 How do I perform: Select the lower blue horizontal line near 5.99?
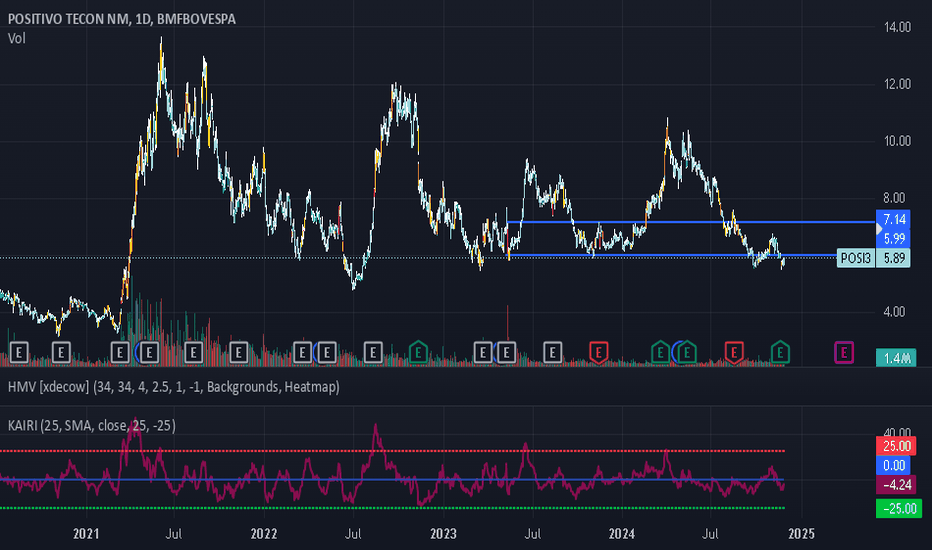[x=672, y=255]
